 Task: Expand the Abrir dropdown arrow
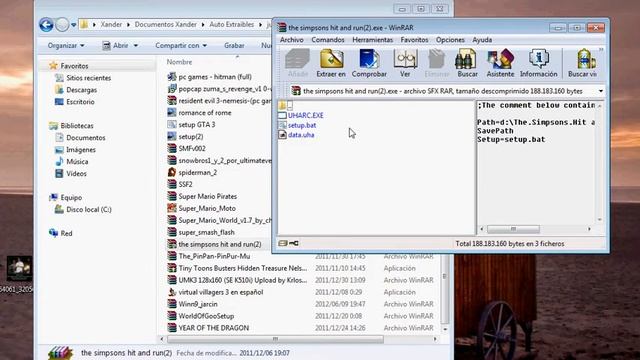tap(136, 46)
